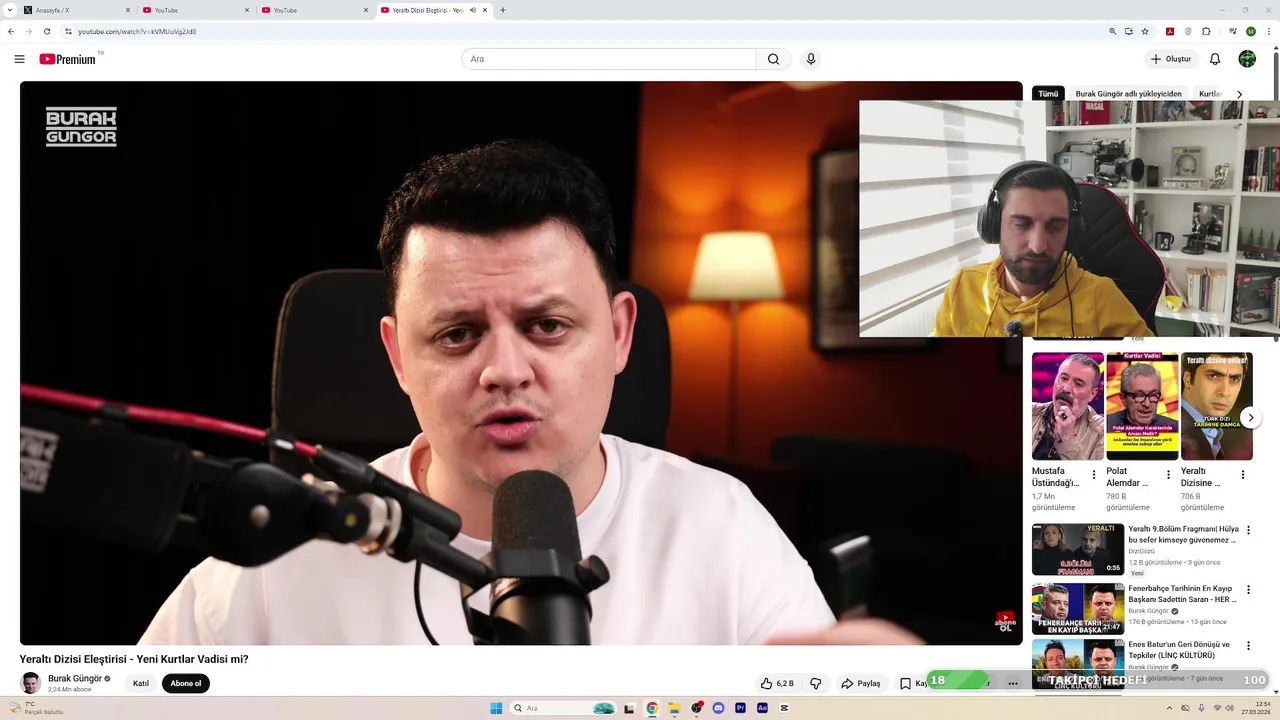Click inside the YouTube Ara search field
The image size is (1280, 720).
click(x=609, y=59)
